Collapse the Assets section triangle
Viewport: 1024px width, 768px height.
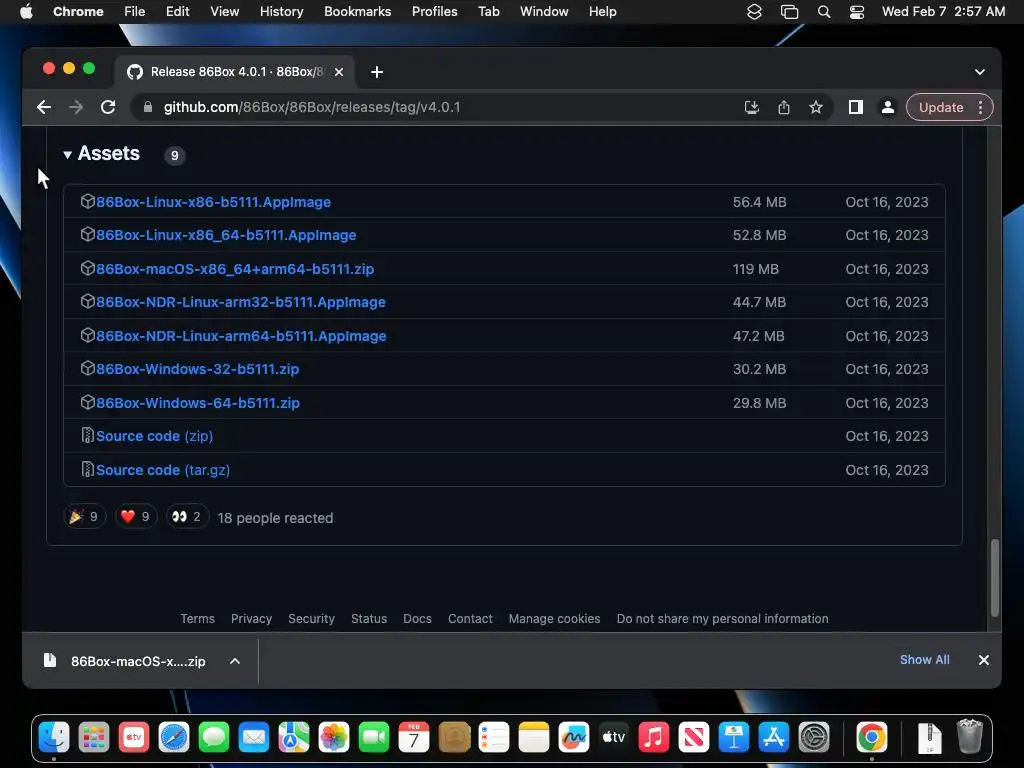click(67, 155)
